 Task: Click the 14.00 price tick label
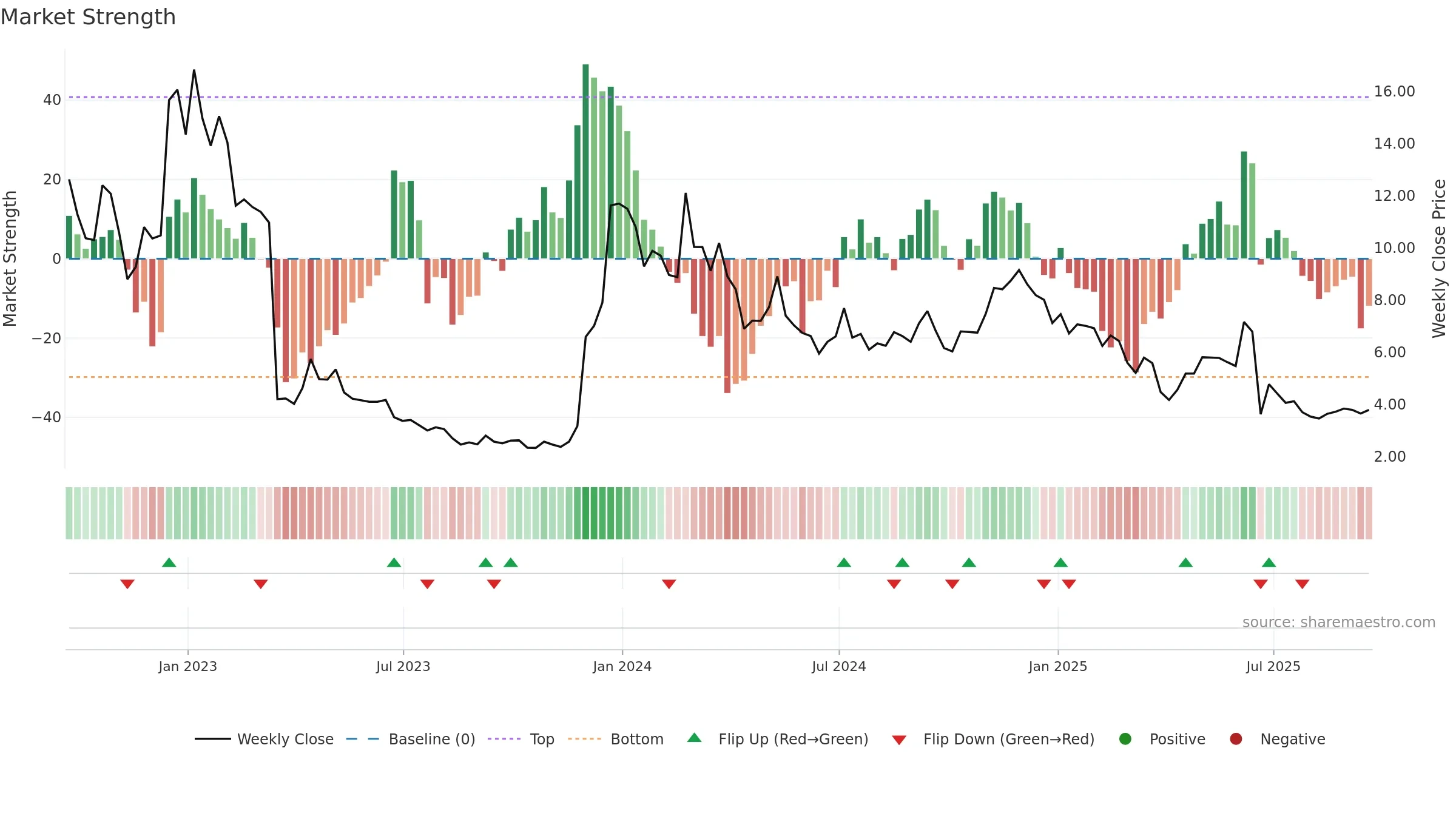(1394, 144)
